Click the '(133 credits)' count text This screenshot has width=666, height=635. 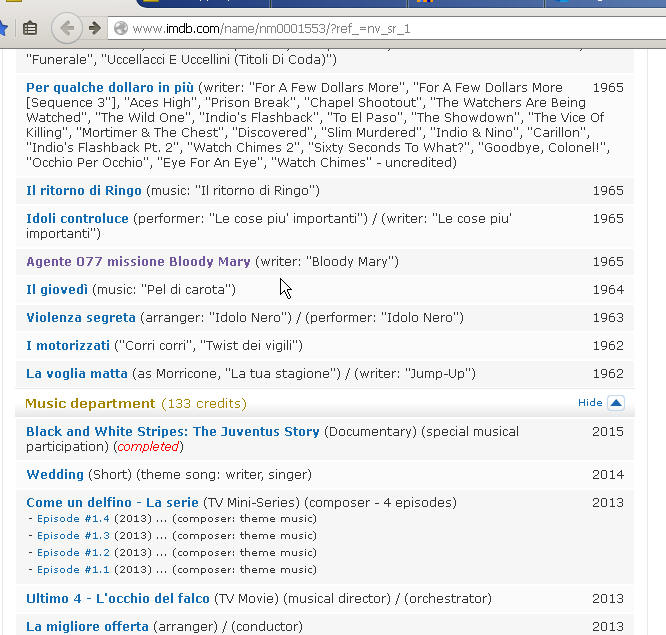204,404
